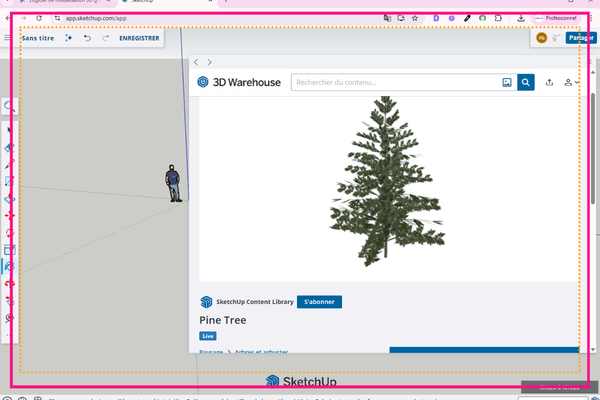This screenshot has height=400, width=600.
Task: Click the ENREGISTRER button
Action: coord(139,38)
